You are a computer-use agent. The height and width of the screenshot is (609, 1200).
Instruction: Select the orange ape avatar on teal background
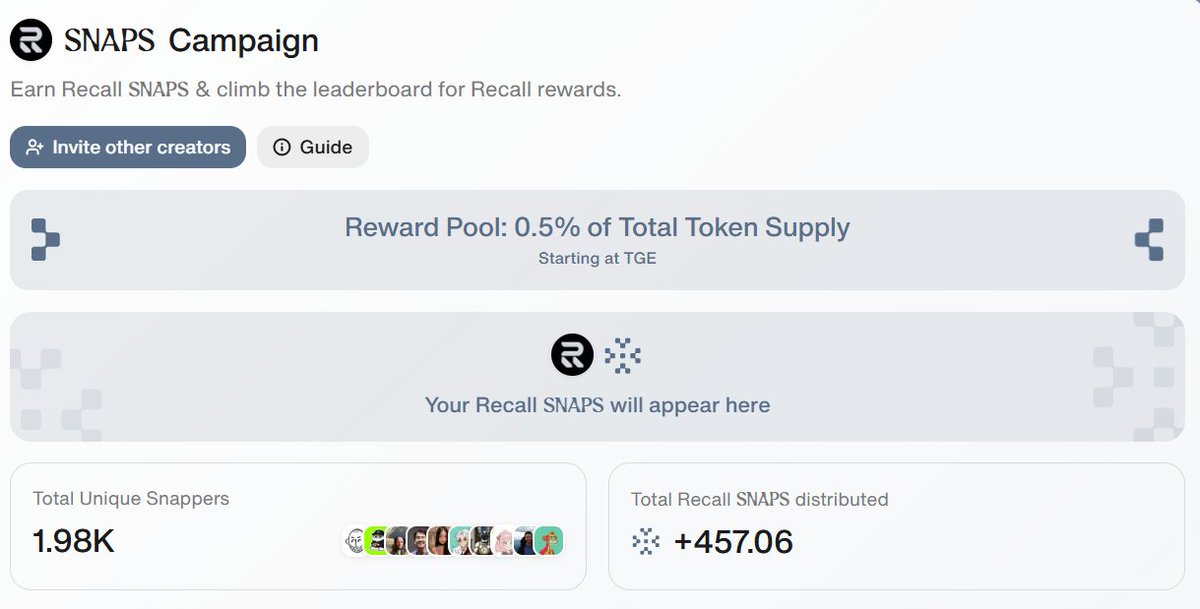point(549,541)
